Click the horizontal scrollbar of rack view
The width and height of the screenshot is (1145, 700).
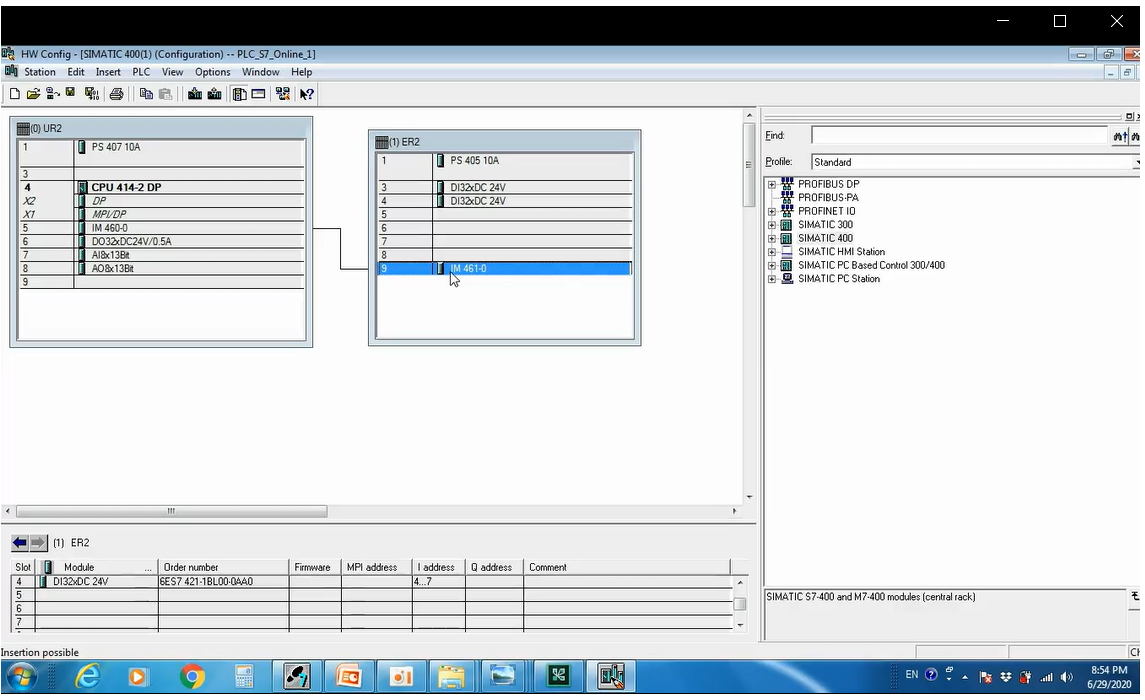pyautogui.click(x=172, y=512)
